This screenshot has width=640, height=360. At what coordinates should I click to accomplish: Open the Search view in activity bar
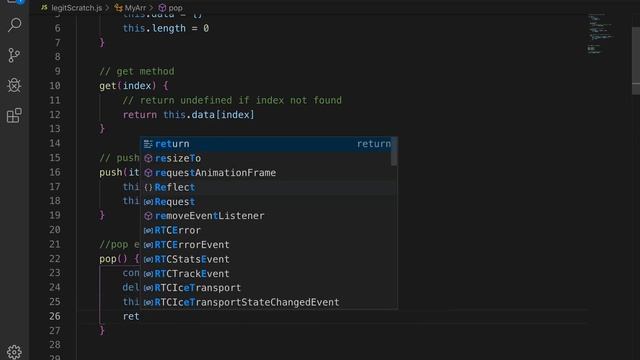14,25
